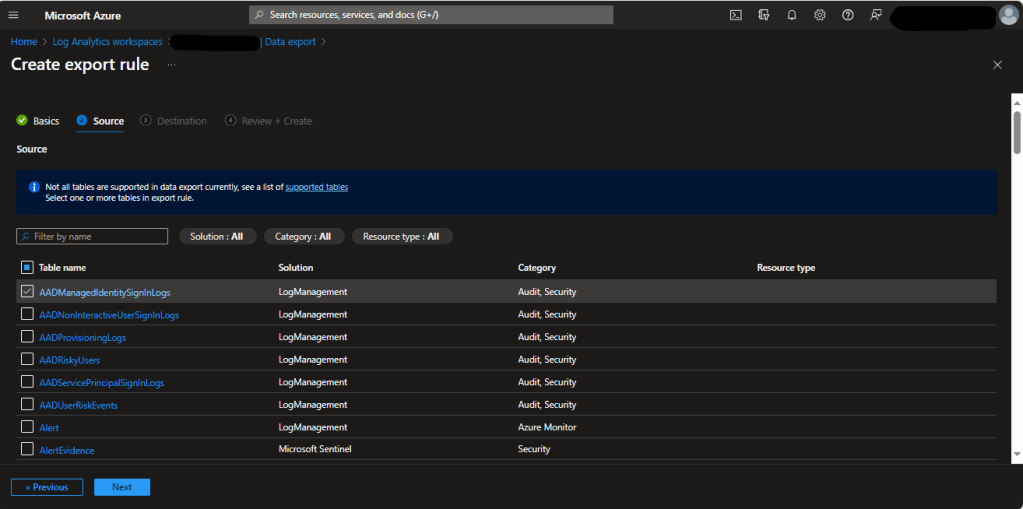Image resolution: width=1023 pixels, height=509 pixels.
Task: Open the Azure portal hamburger menu
Action: [14, 15]
